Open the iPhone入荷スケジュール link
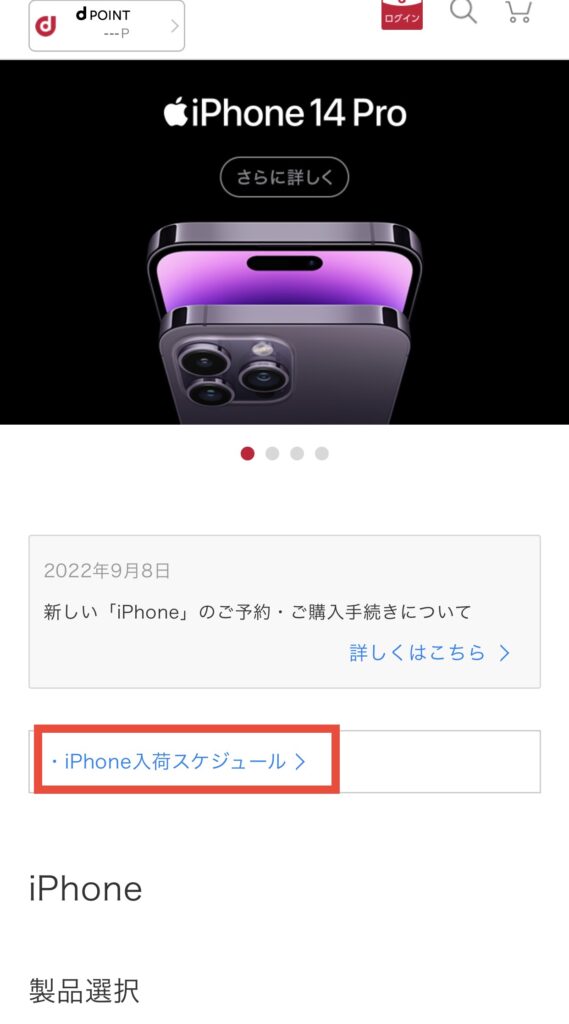The image size is (569, 1024). 174,761
